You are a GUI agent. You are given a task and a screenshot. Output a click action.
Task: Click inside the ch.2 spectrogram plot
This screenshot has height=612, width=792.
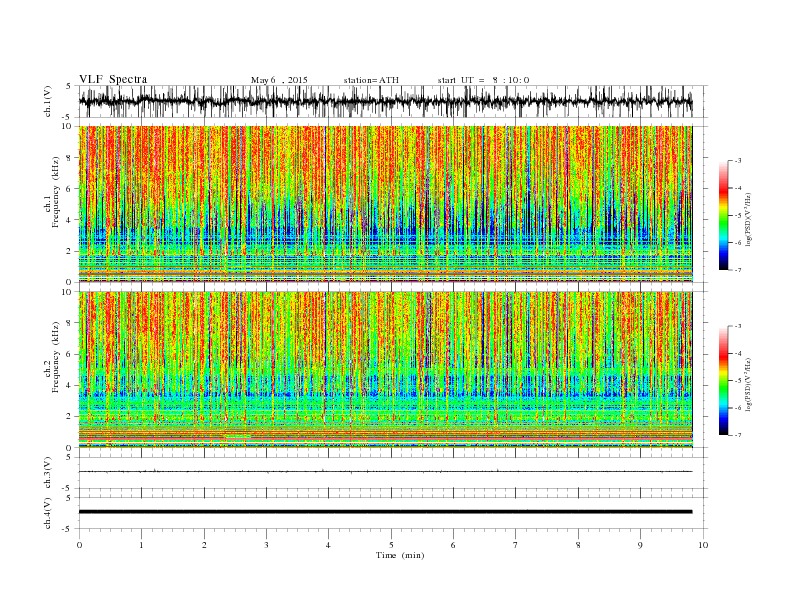385,369
